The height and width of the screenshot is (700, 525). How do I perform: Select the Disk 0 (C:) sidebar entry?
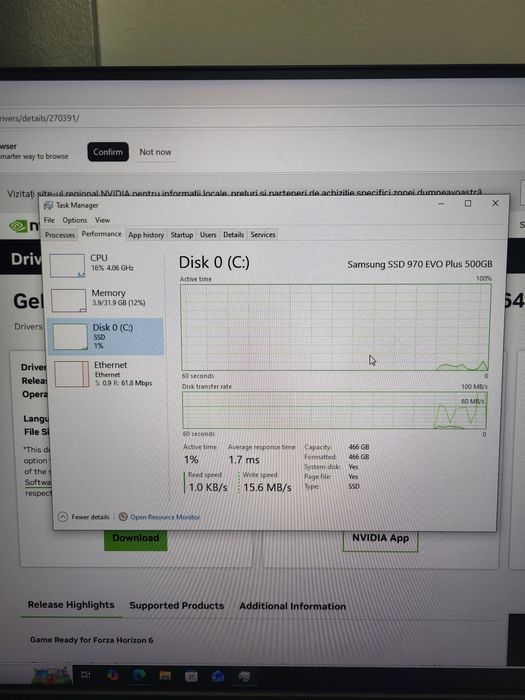pyautogui.click(x=105, y=336)
